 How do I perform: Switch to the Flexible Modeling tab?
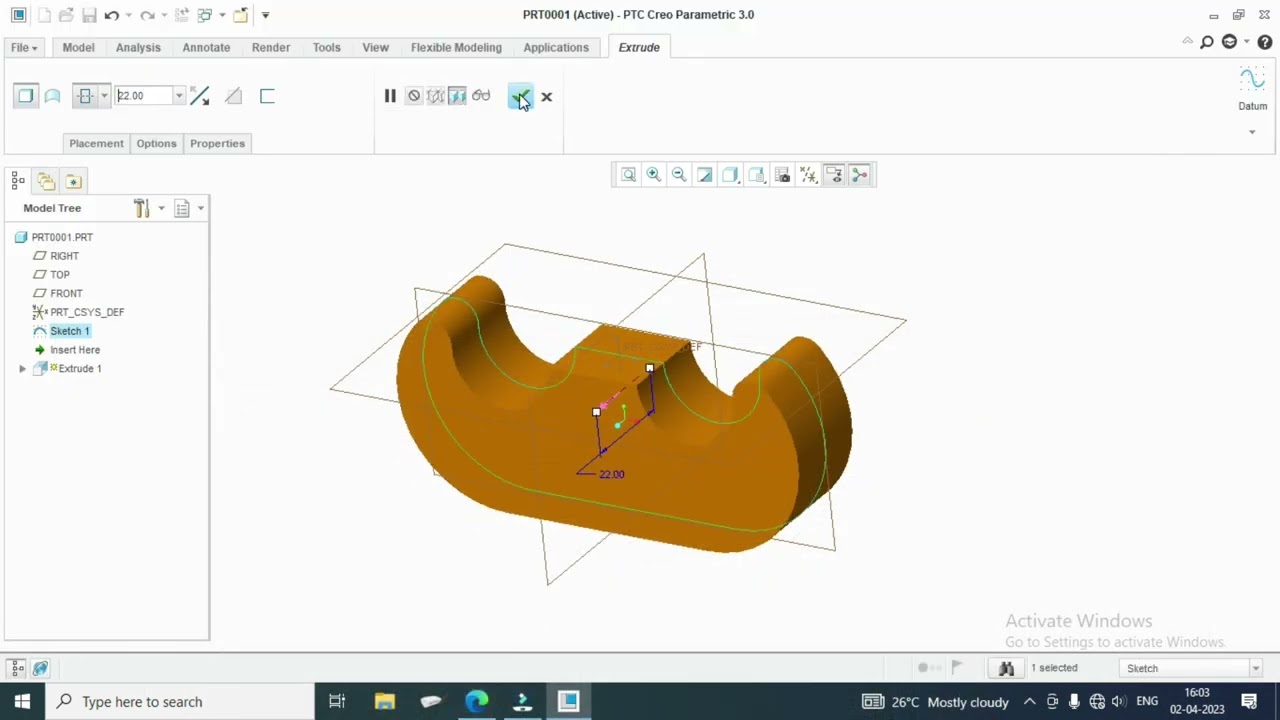pos(456,47)
